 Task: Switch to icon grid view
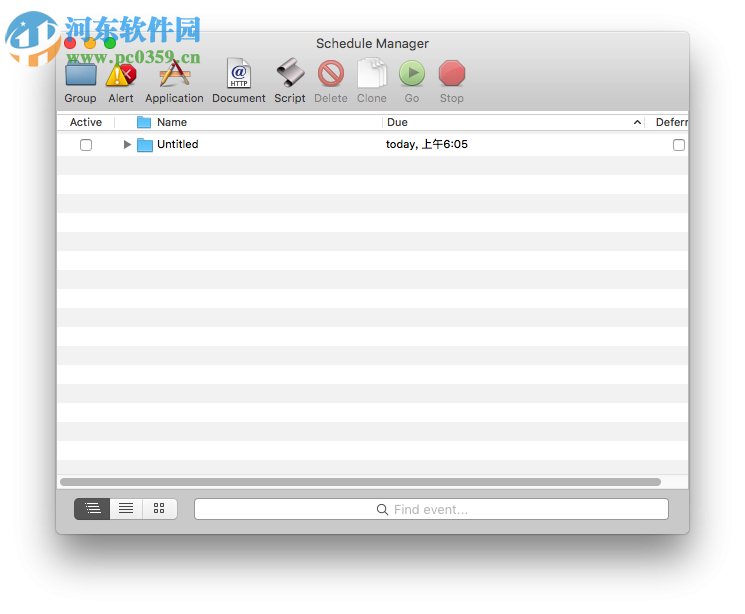coord(159,509)
